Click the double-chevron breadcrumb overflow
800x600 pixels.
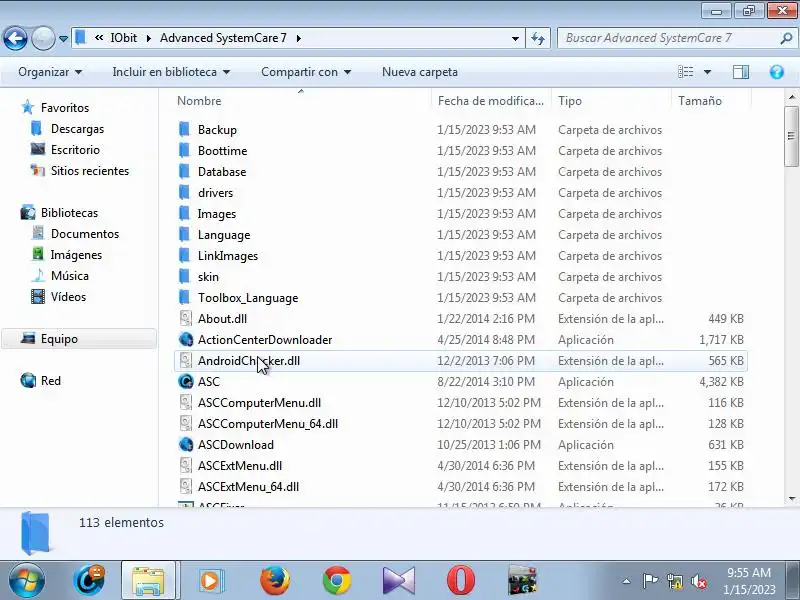click(x=99, y=38)
